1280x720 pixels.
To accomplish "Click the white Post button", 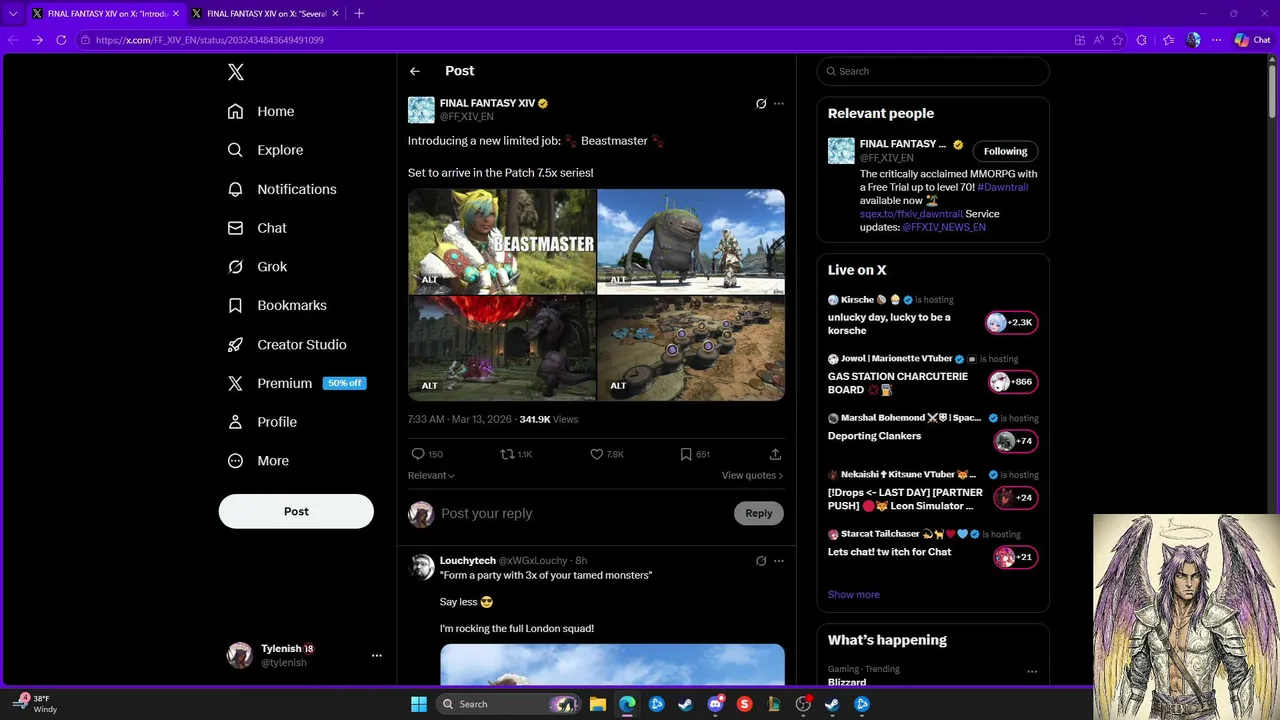I will click(296, 511).
